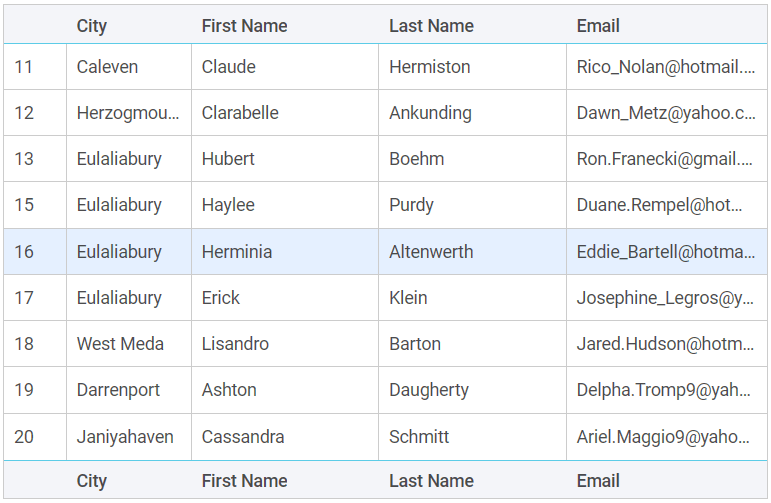The width and height of the screenshot is (771, 503).
Task: Click row number 17
Action: click(24, 298)
